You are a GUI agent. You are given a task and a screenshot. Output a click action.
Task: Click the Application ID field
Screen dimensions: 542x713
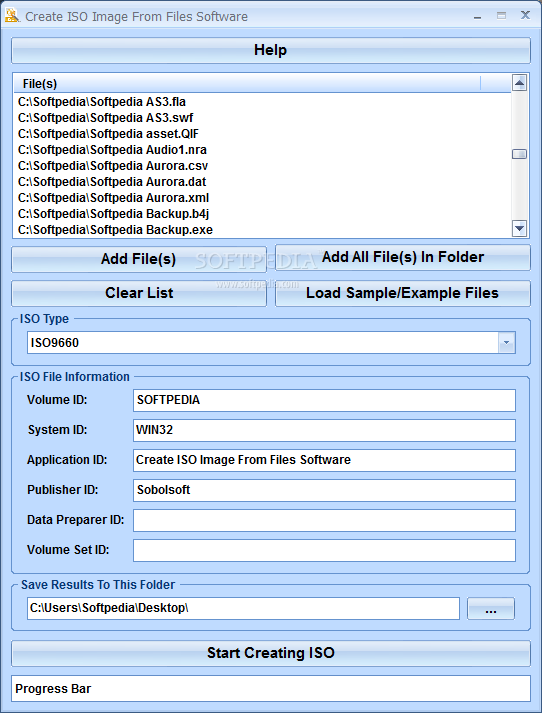point(324,460)
